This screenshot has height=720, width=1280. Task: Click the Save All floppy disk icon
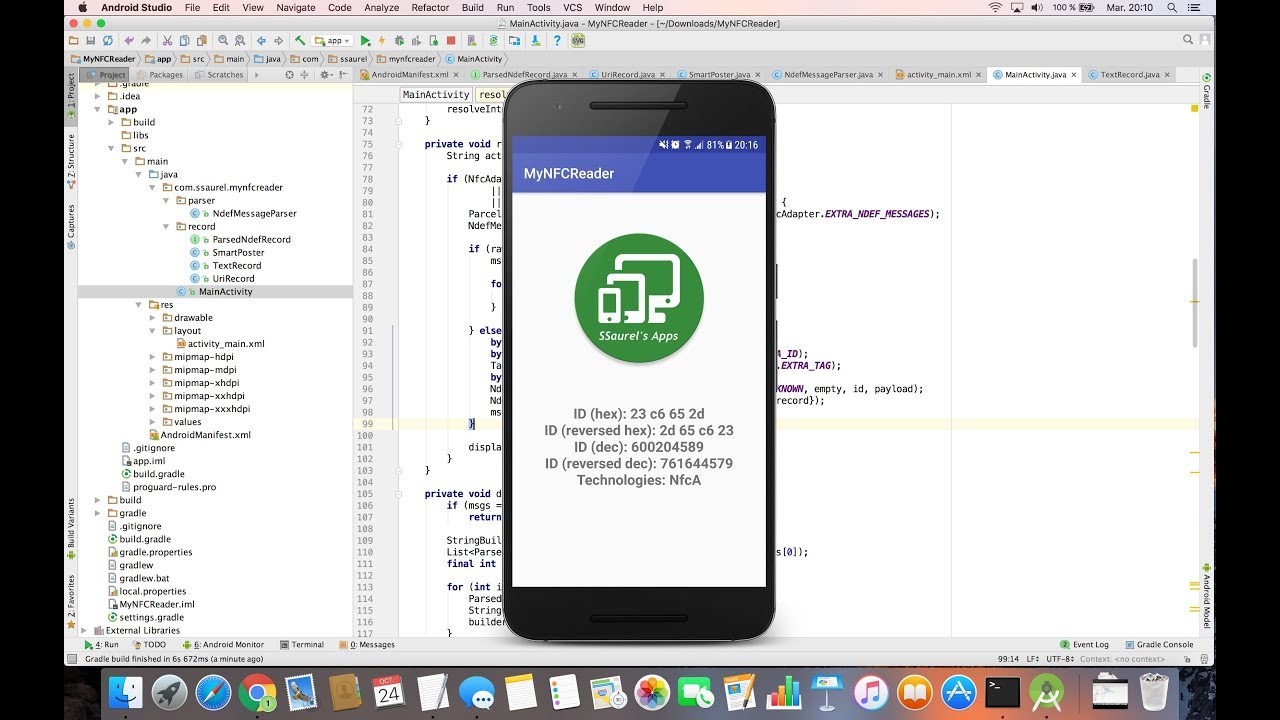(x=91, y=41)
